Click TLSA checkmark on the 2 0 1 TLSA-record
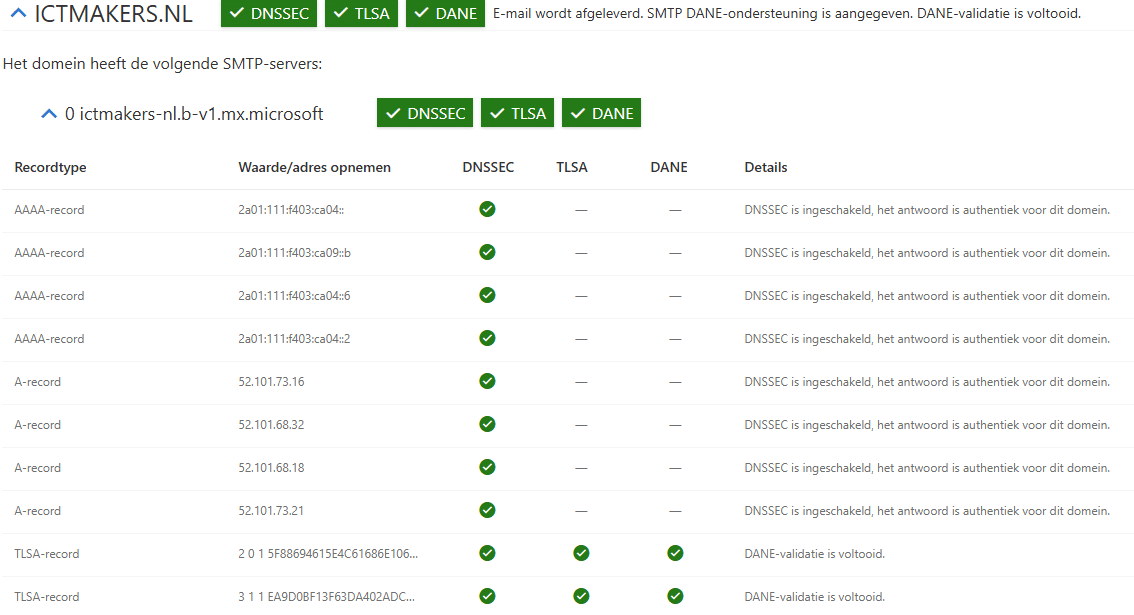The image size is (1134, 615). pos(581,554)
